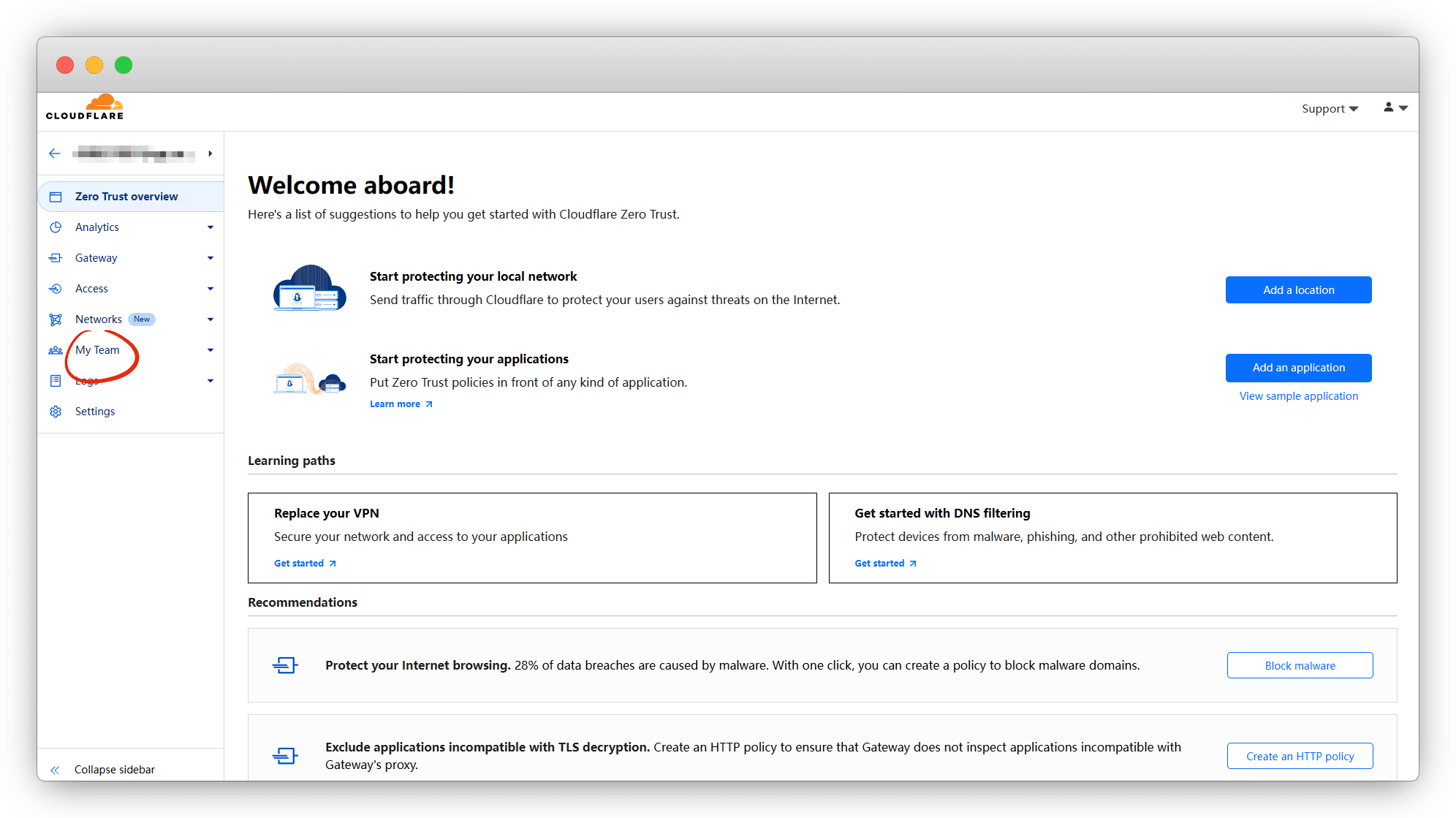Expand the Analytics menu arrow

point(211,227)
